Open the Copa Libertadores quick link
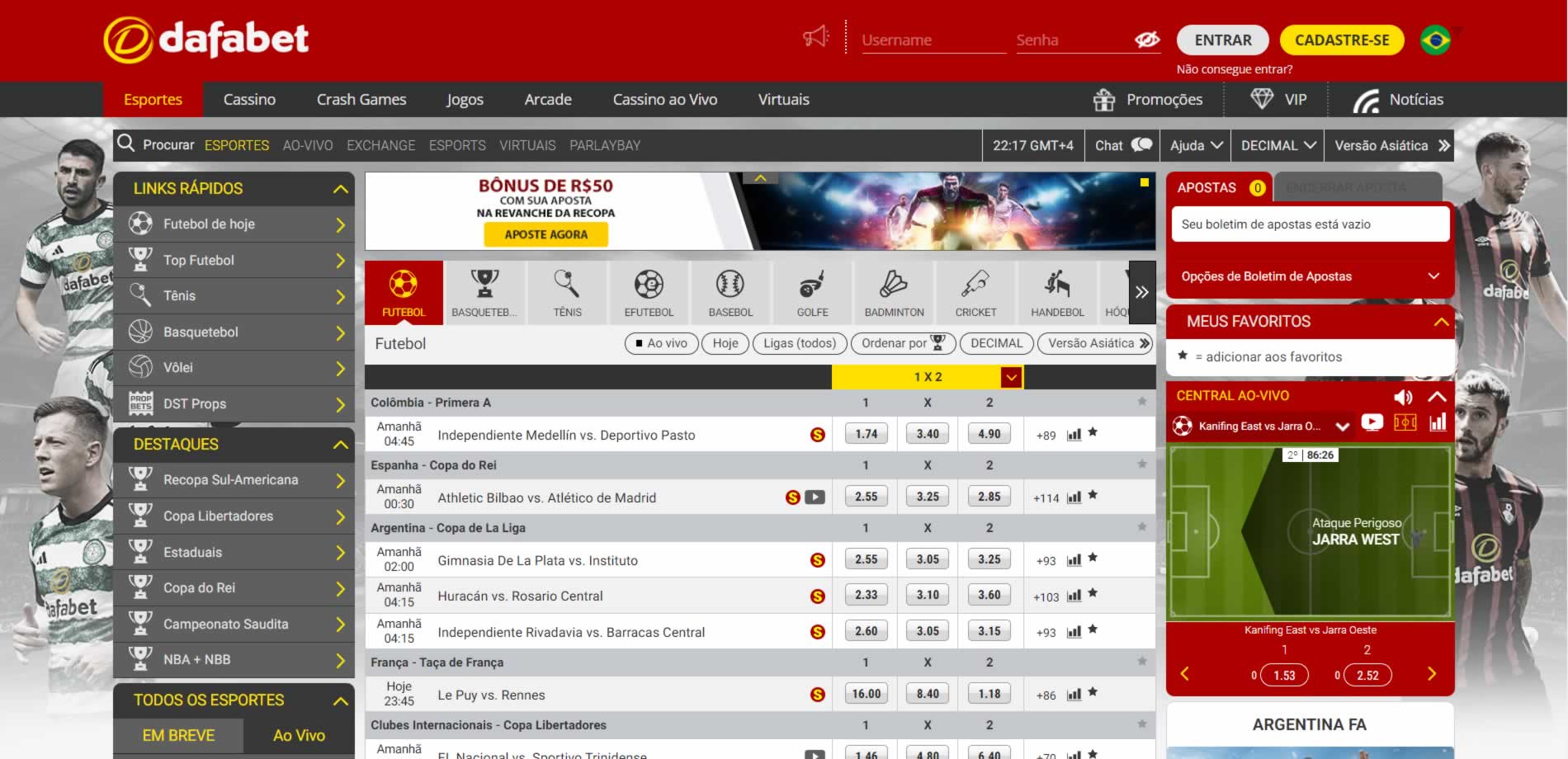This screenshot has width=1568, height=759. pyautogui.click(x=234, y=516)
